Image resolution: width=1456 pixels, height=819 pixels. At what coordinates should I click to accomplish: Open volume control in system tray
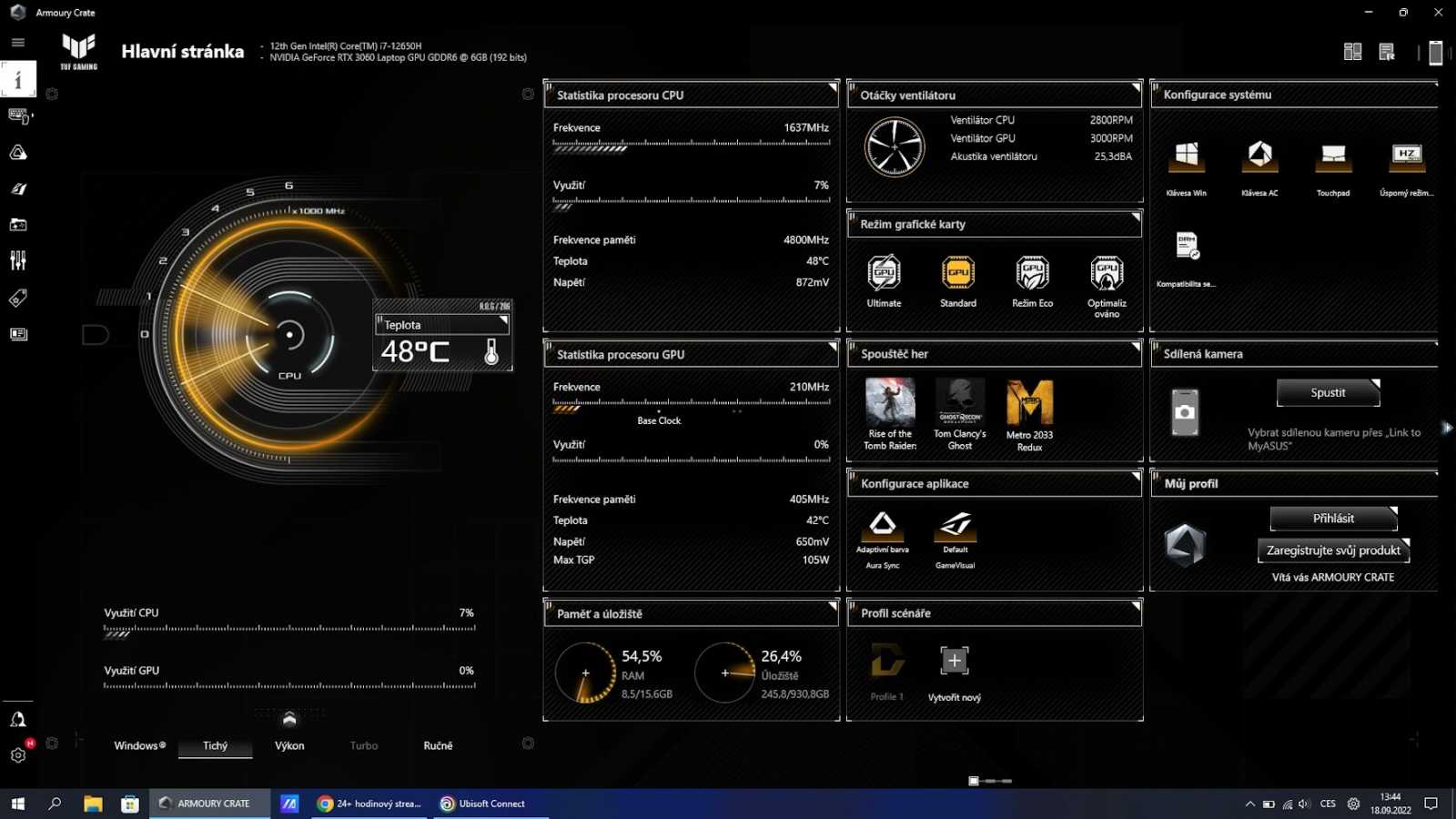(1305, 804)
